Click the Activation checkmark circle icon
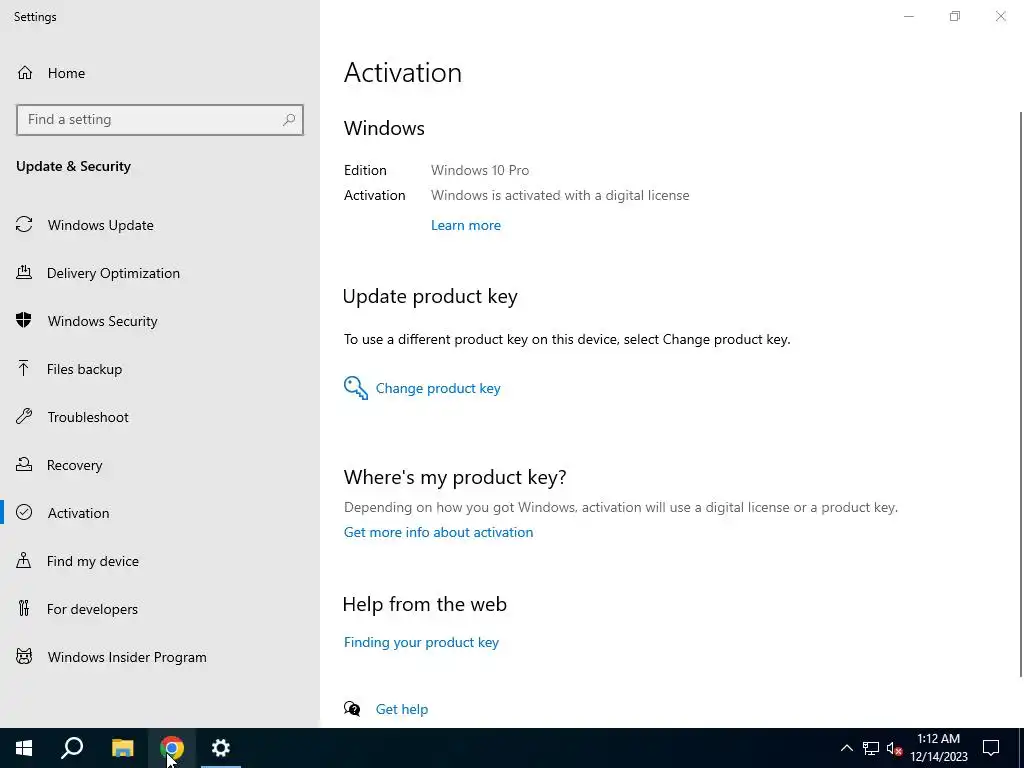The height and width of the screenshot is (768, 1024). click(x=24, y=512)
